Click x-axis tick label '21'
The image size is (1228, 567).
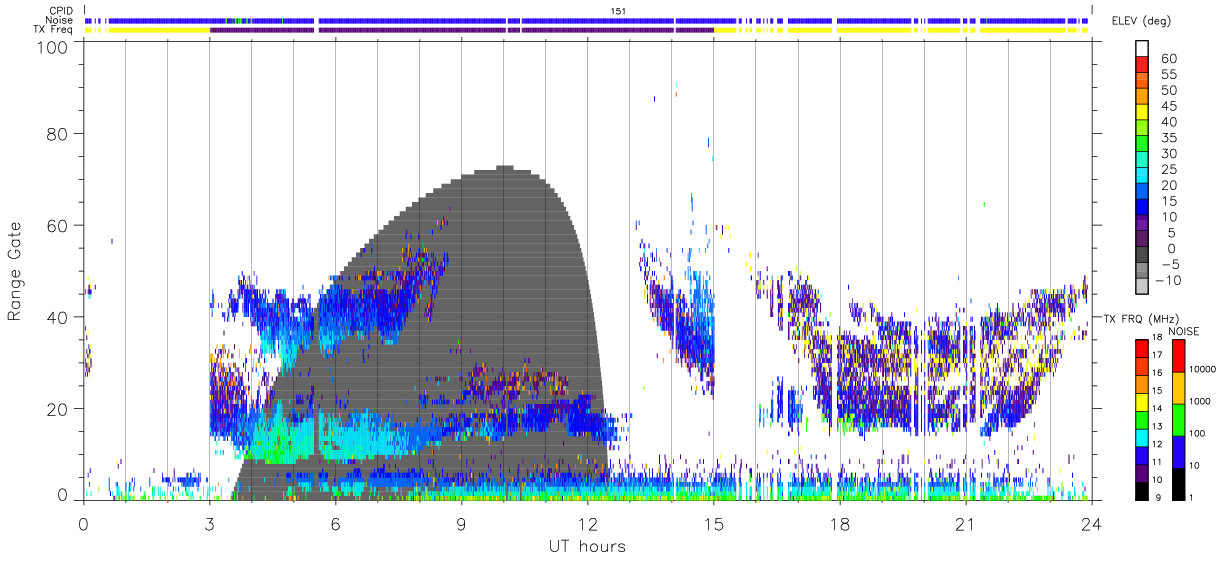965,524
